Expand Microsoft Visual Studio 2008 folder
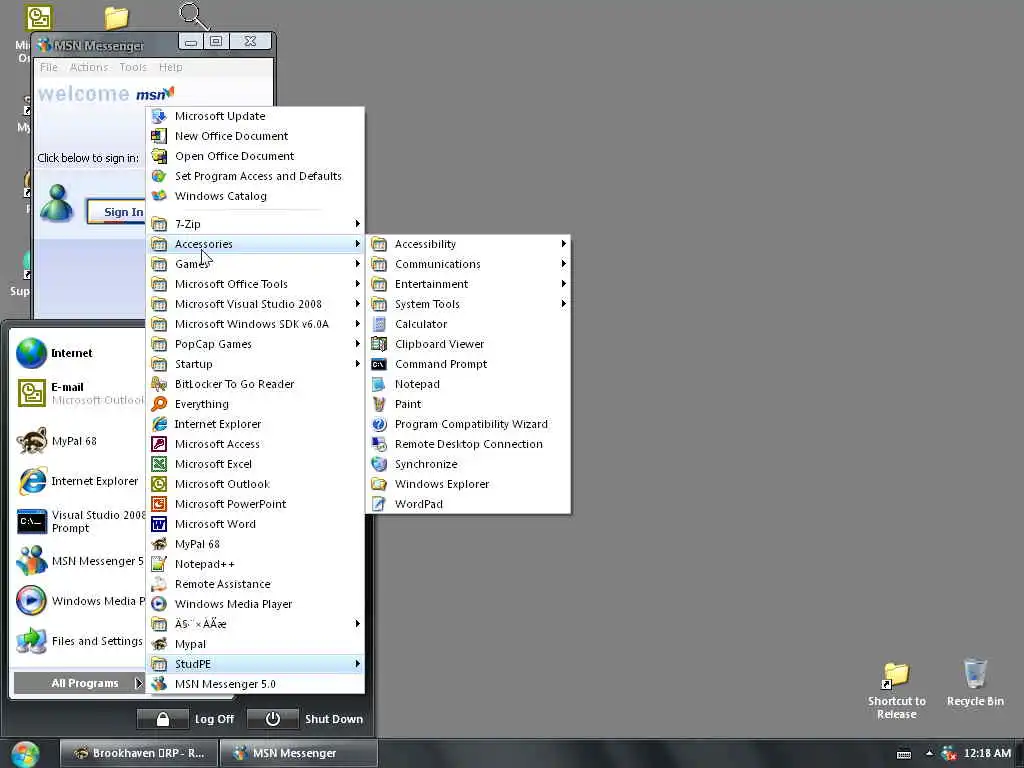 255,304
